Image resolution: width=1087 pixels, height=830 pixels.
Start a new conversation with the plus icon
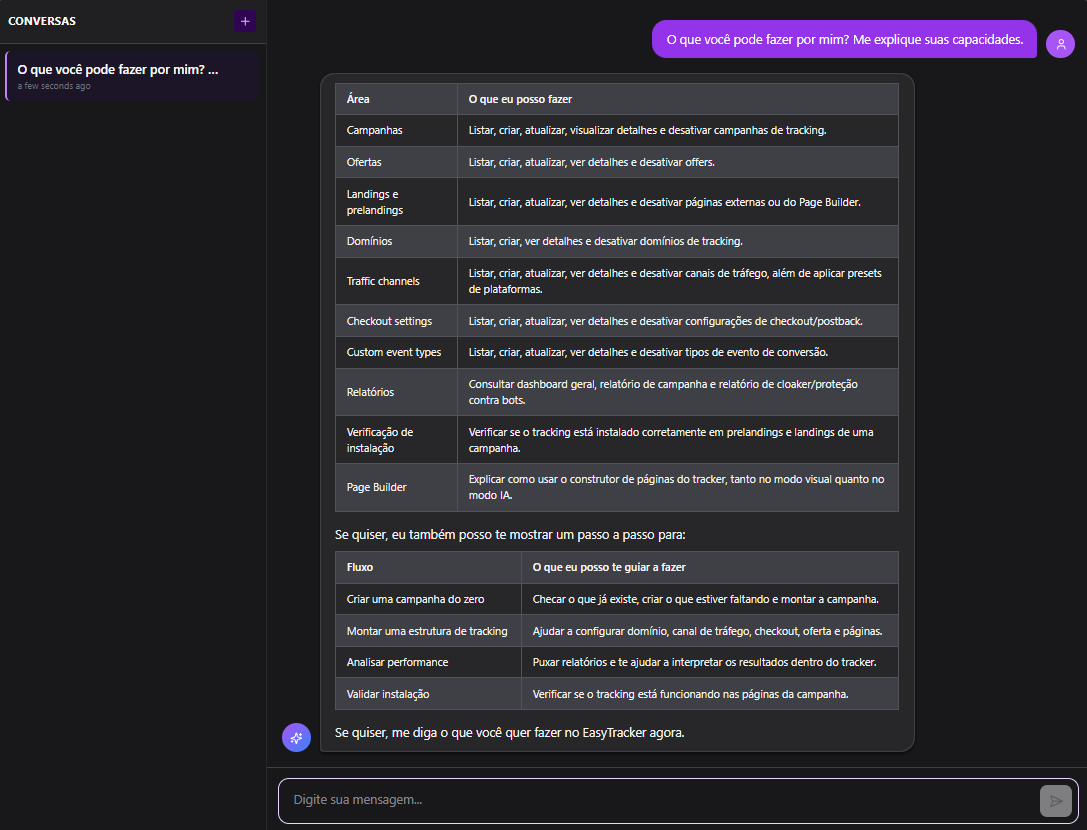tap(245, 21)
